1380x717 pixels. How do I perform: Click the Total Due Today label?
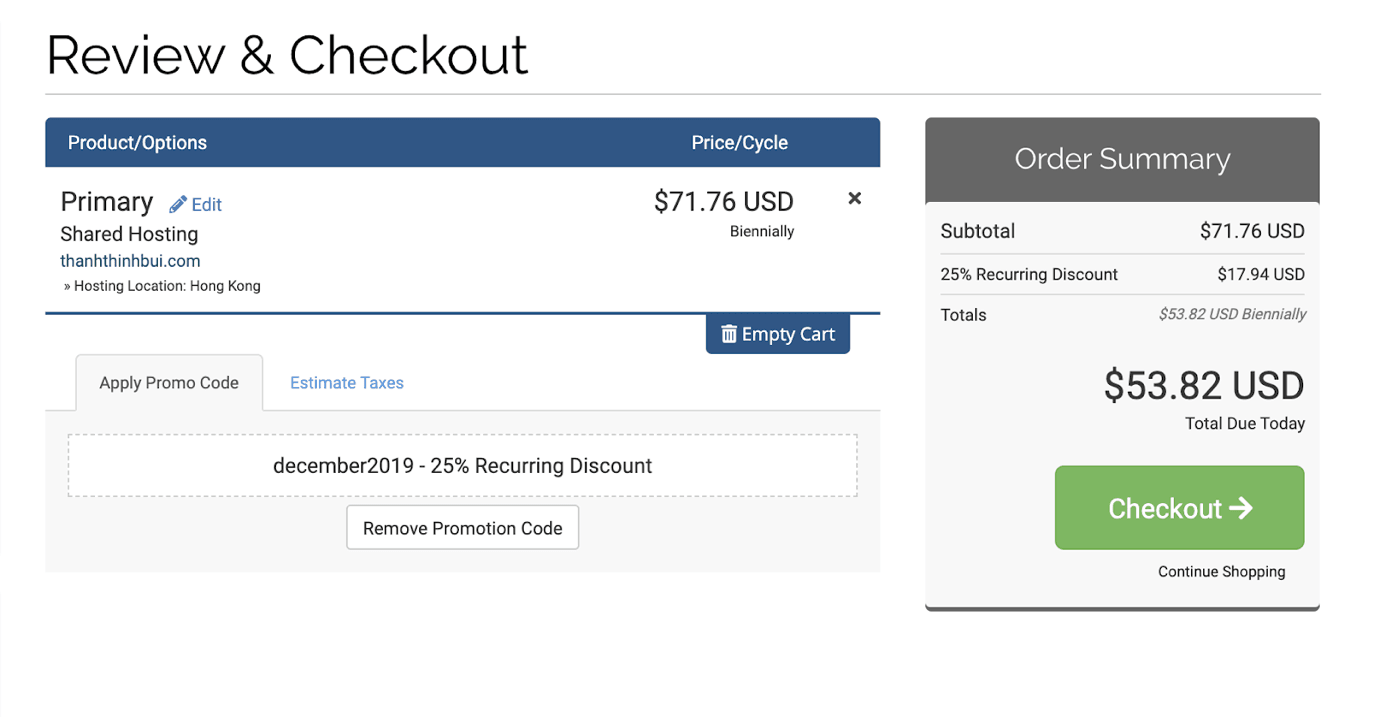tap(1245, 424)
